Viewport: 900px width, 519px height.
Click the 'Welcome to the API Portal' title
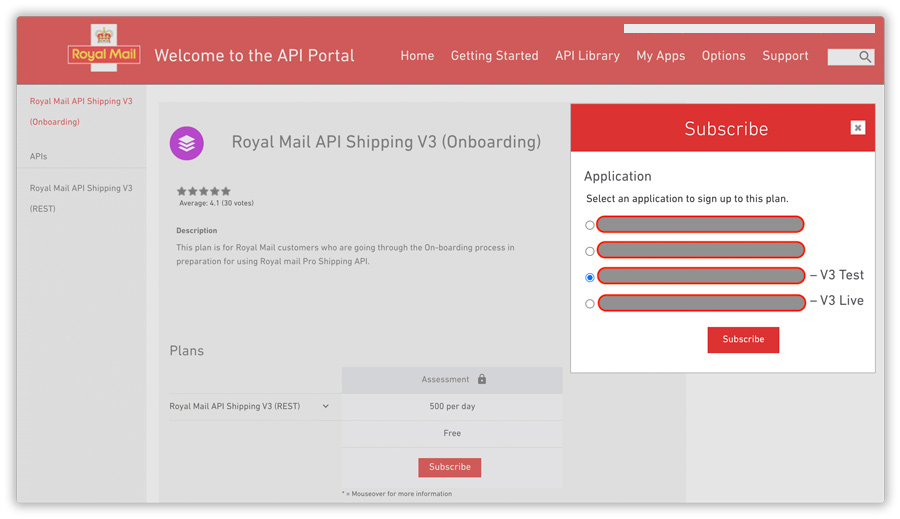pos(254,56)
